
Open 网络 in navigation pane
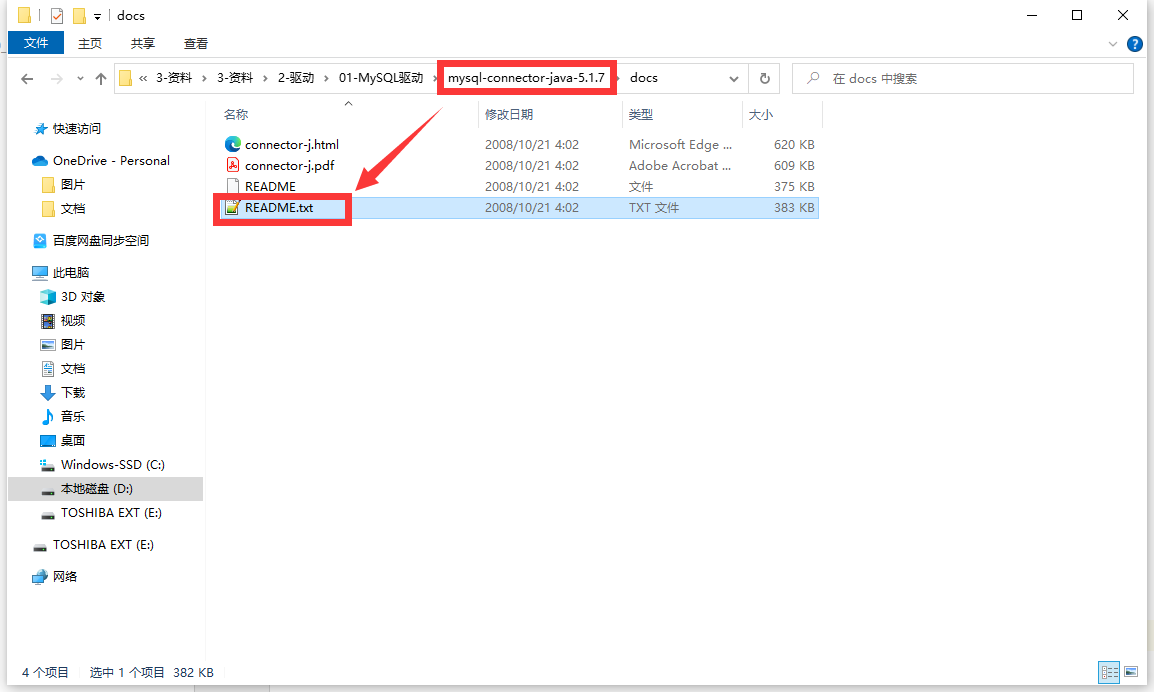pyautogui.click(x=65, y=576)
